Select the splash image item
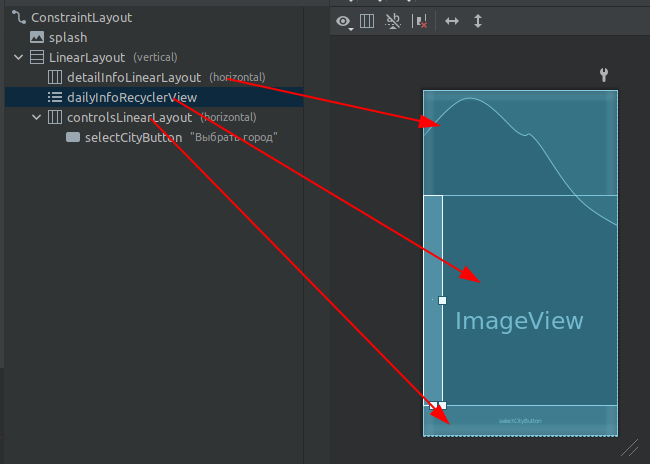The image size is (650, 464). click(68, 37)
